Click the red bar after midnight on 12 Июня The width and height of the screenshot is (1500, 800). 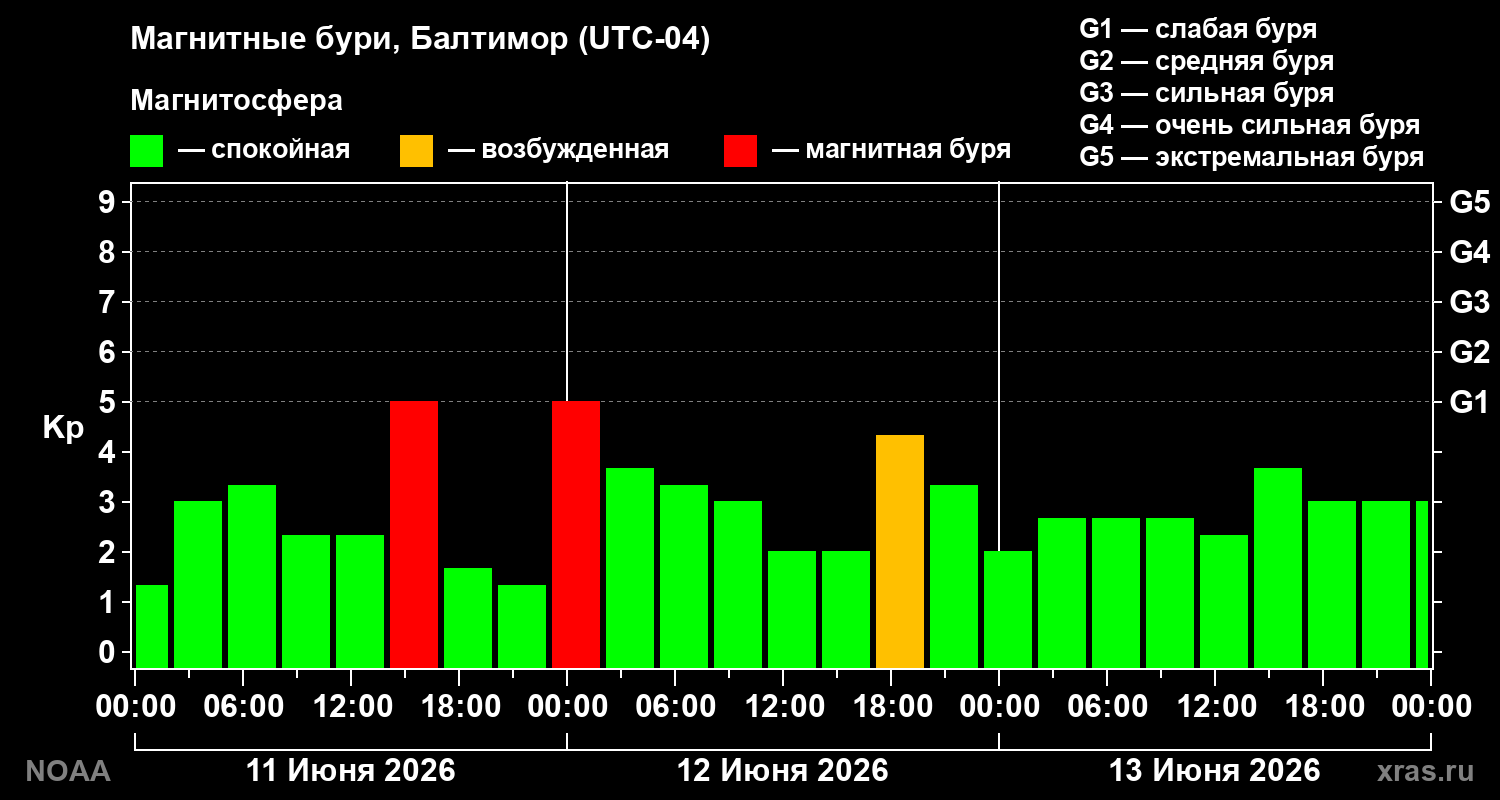click(576, 534)
